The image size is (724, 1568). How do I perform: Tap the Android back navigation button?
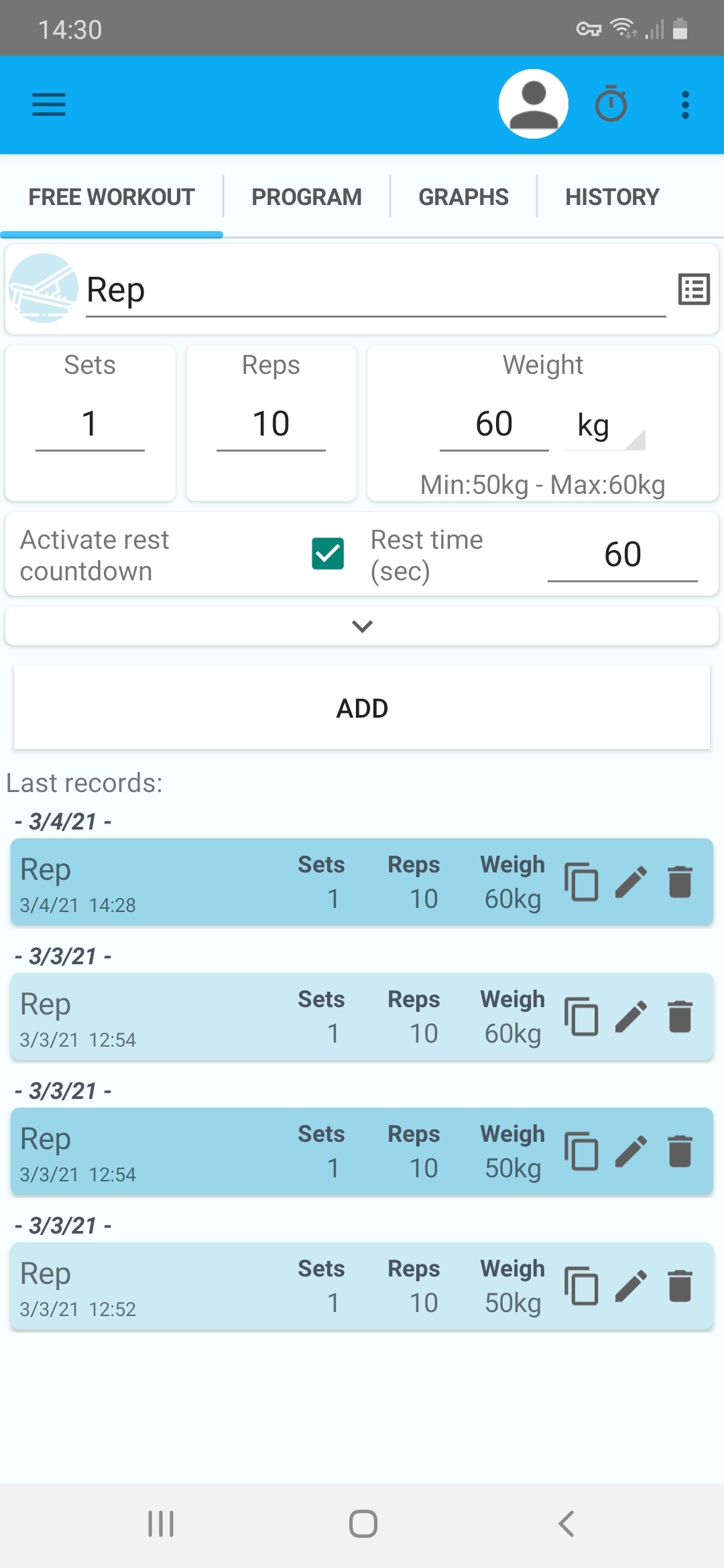[x=566, y=1524]
